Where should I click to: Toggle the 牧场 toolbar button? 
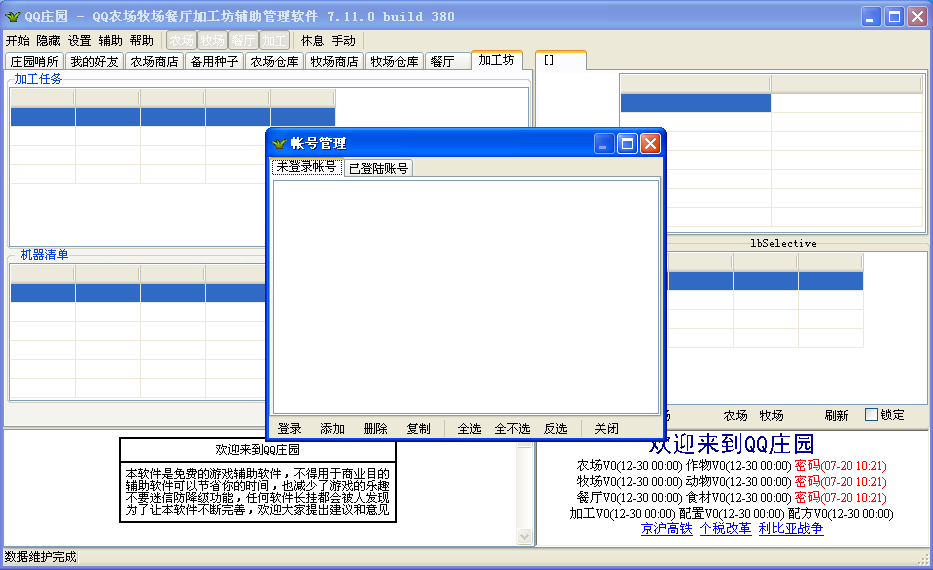(212, 40)
